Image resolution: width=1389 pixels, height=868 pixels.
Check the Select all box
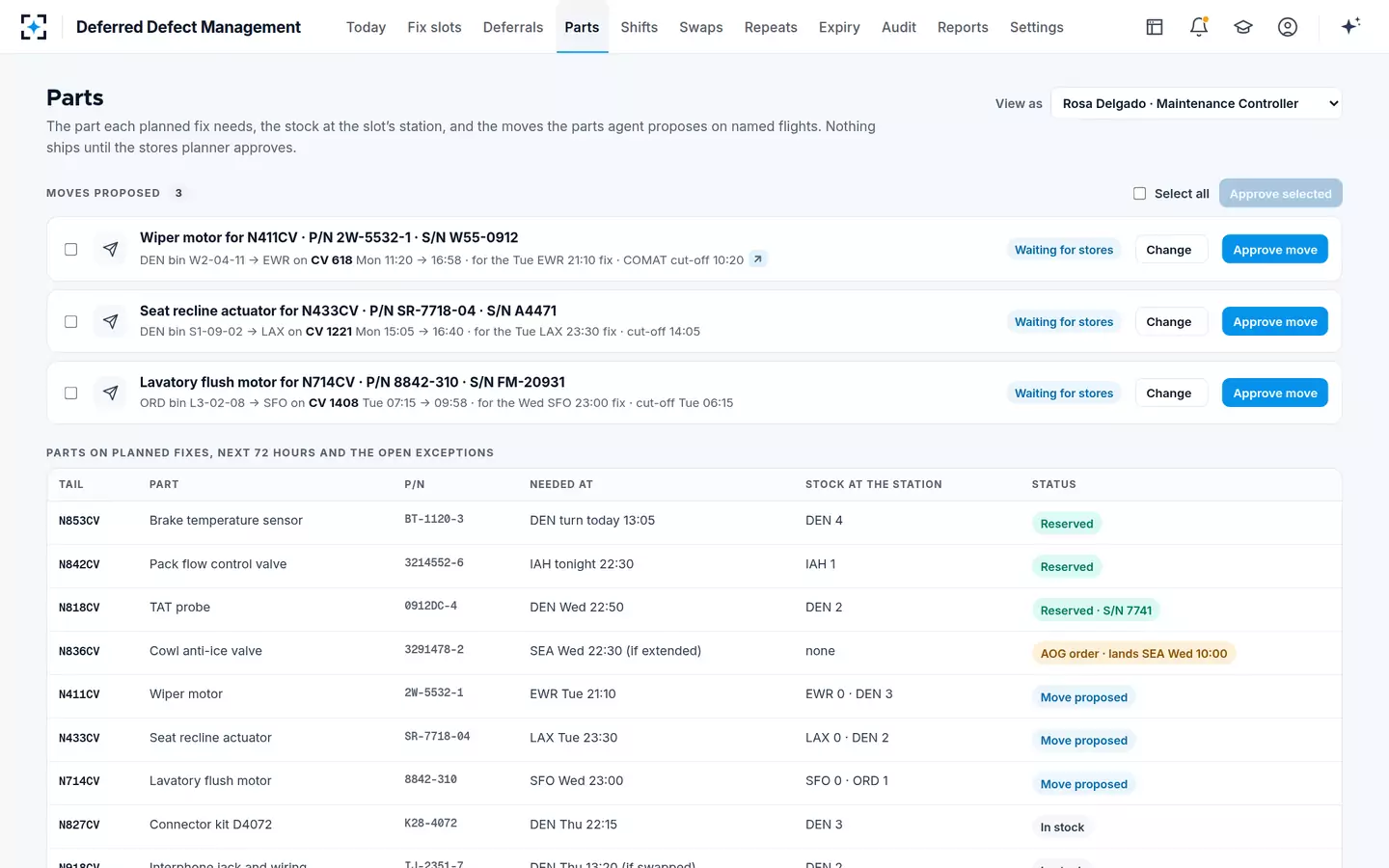coord(1140,194)
